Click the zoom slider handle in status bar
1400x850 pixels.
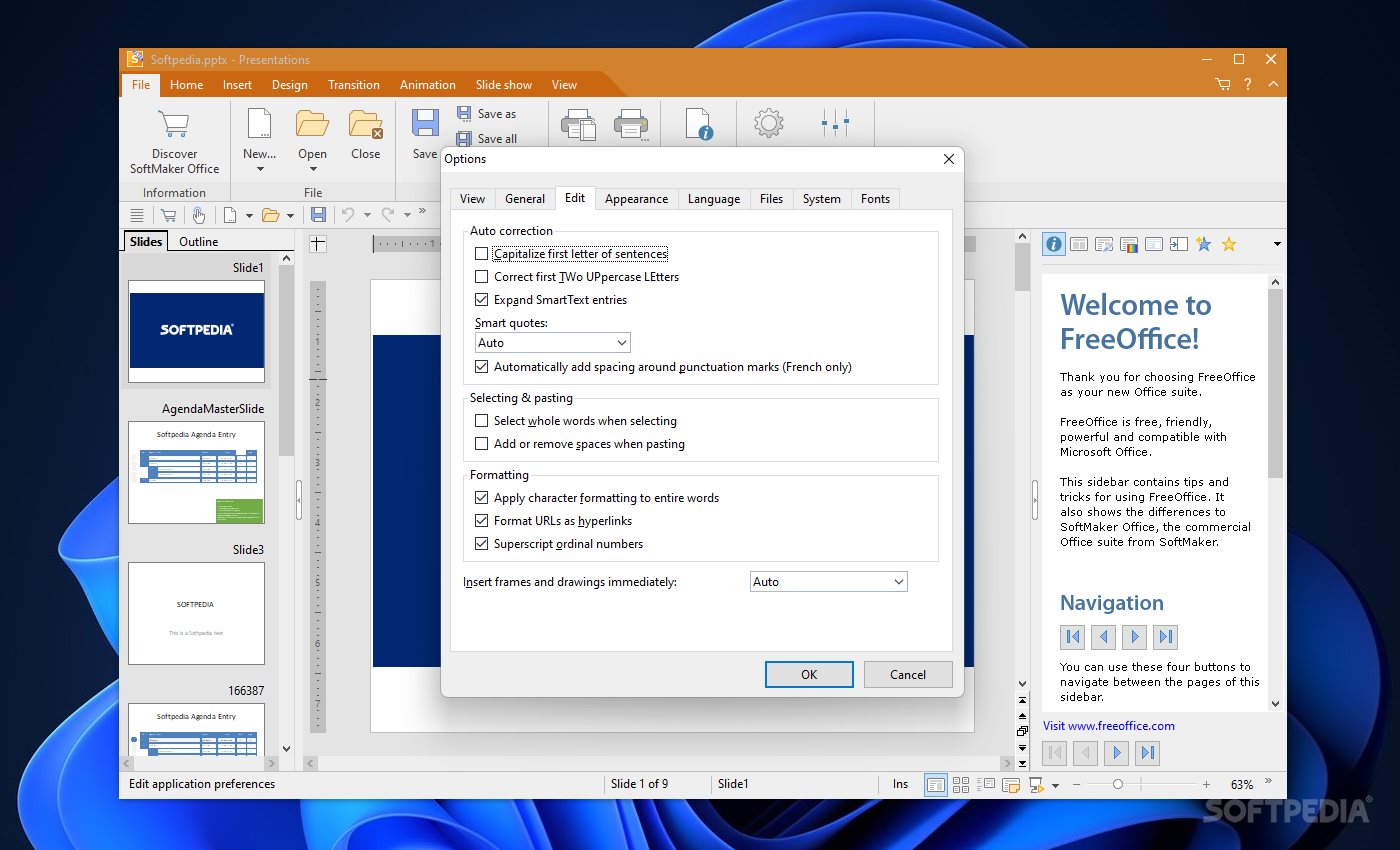click(1118, 785)
